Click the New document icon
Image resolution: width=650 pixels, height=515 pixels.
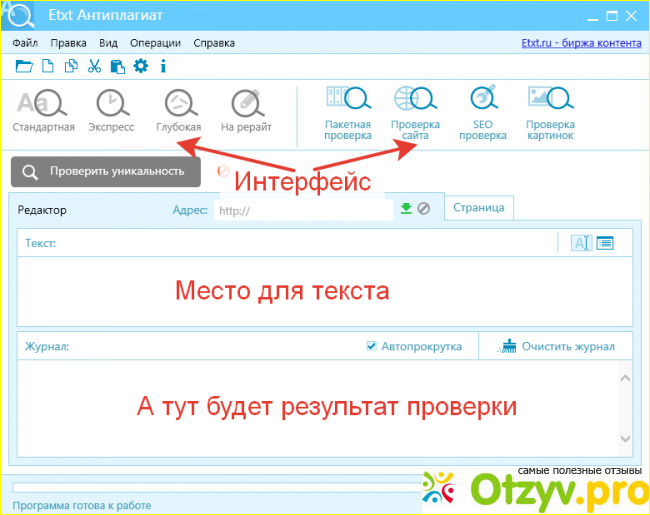(48, 67)
